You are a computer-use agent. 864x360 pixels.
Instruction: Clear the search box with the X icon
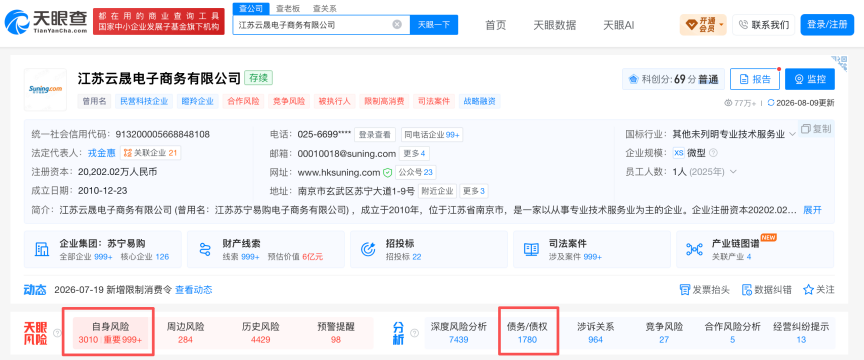[397, 24]
